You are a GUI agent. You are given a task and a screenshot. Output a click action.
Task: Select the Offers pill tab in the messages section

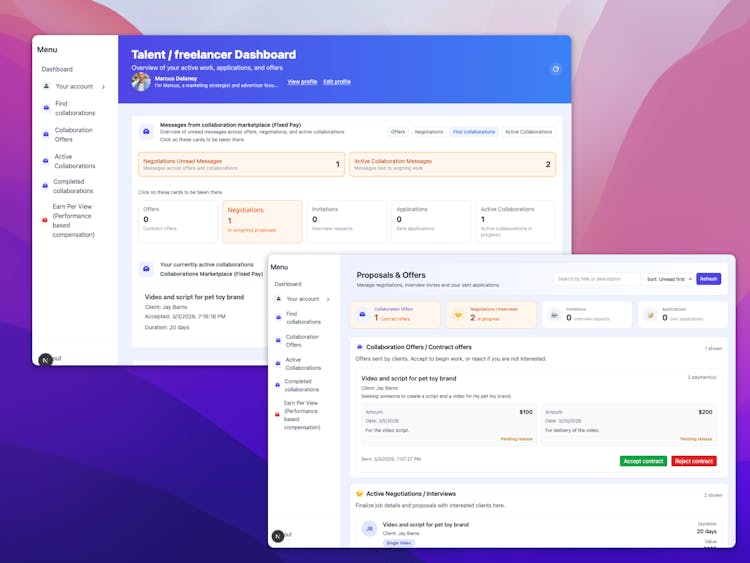[x=398, y=132]
